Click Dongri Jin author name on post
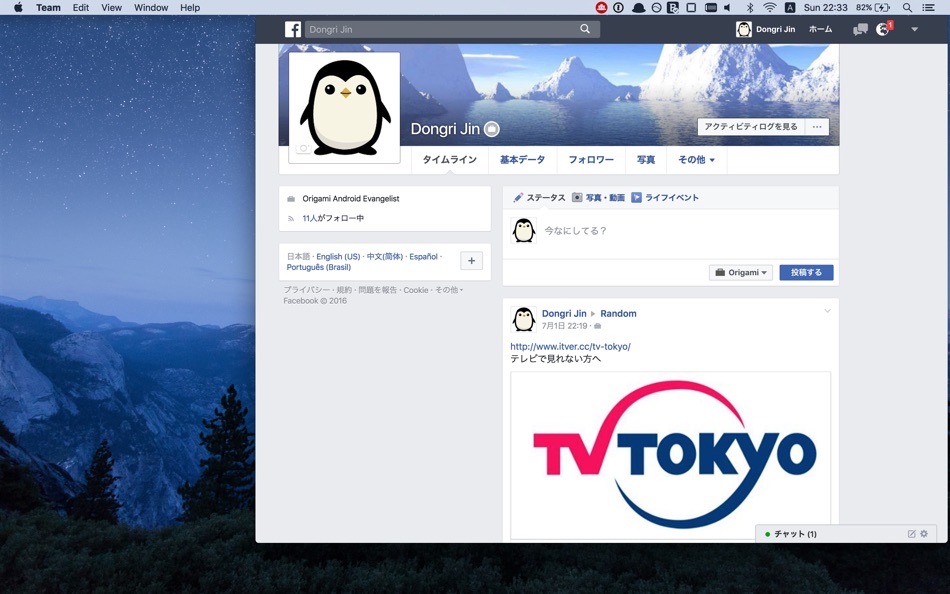Screen dimensions: 950x594 (564, 313)
